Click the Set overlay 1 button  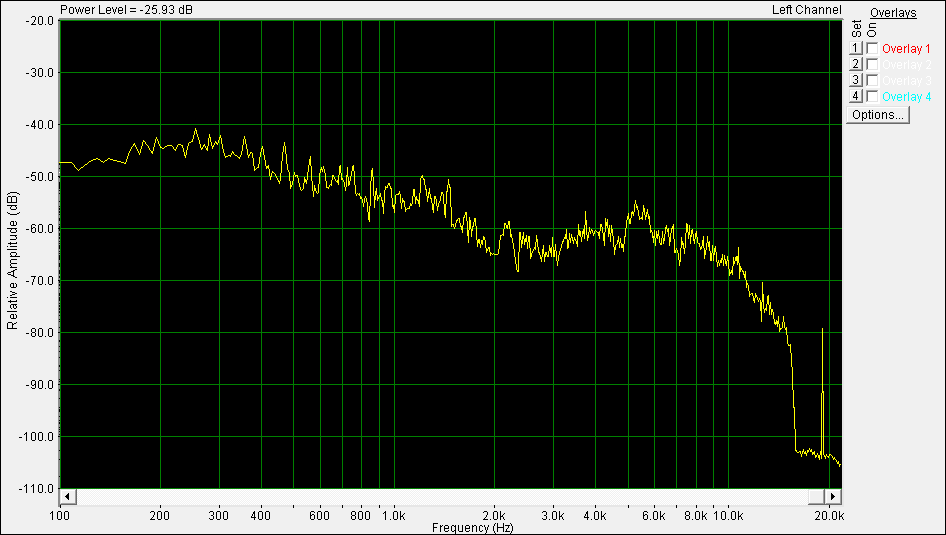[855, 48]
